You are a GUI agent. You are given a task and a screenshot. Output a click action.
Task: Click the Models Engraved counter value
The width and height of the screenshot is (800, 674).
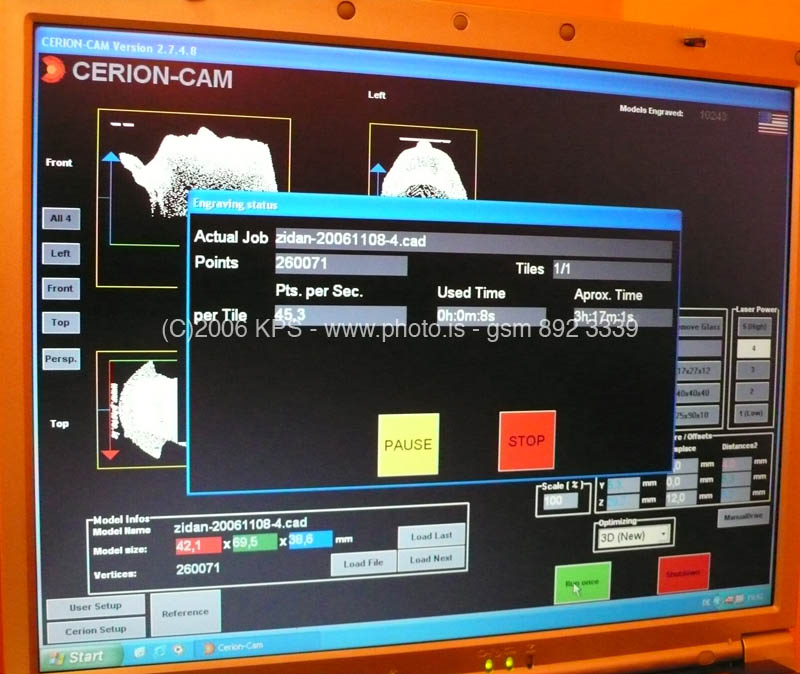pos(713,115)
